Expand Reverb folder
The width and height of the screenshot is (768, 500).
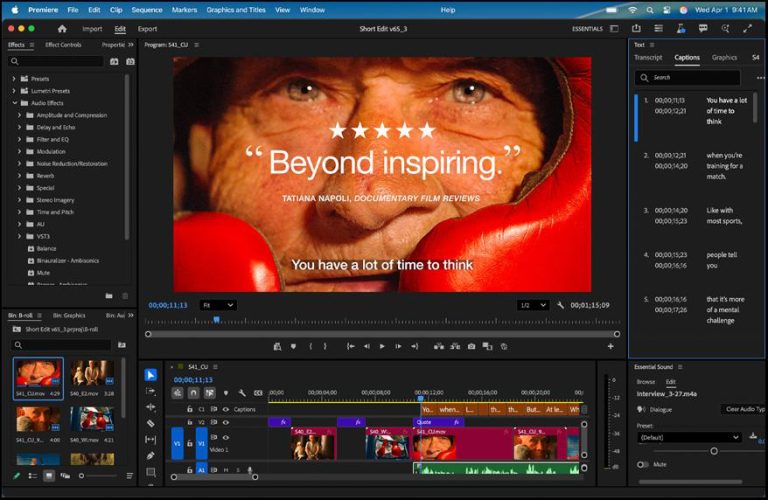20,176
